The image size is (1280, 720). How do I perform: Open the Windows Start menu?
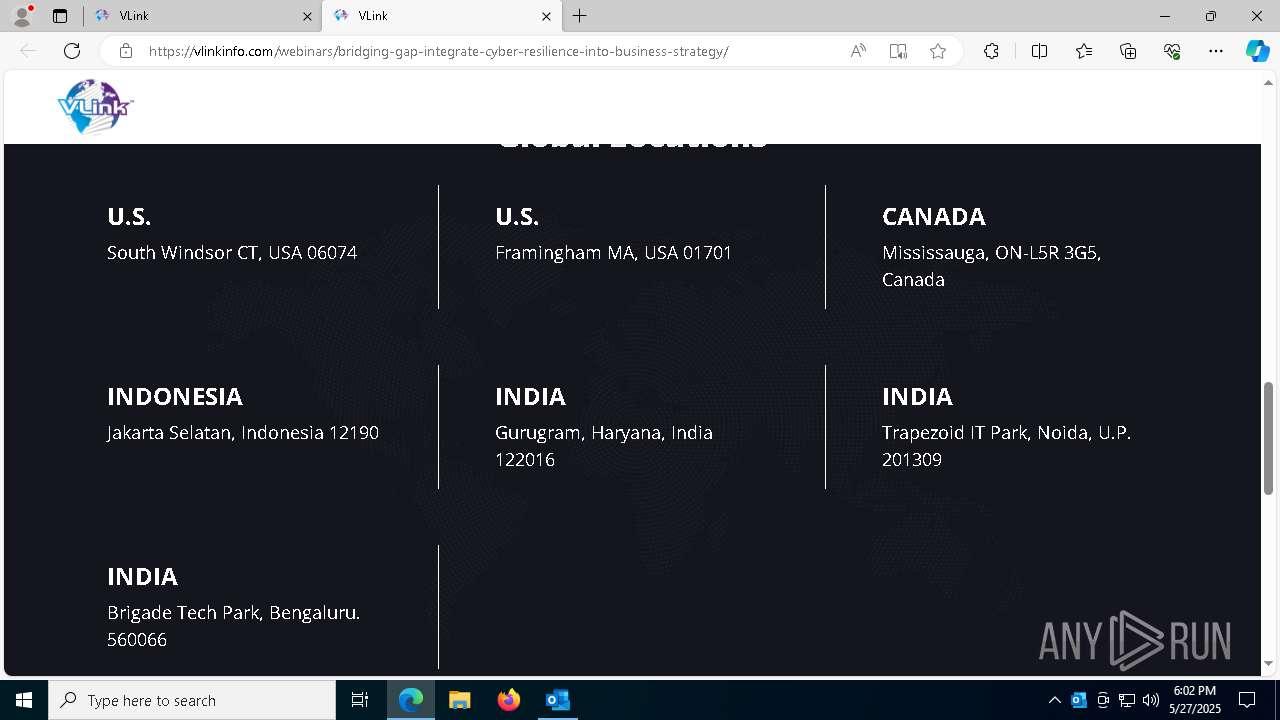24,700
